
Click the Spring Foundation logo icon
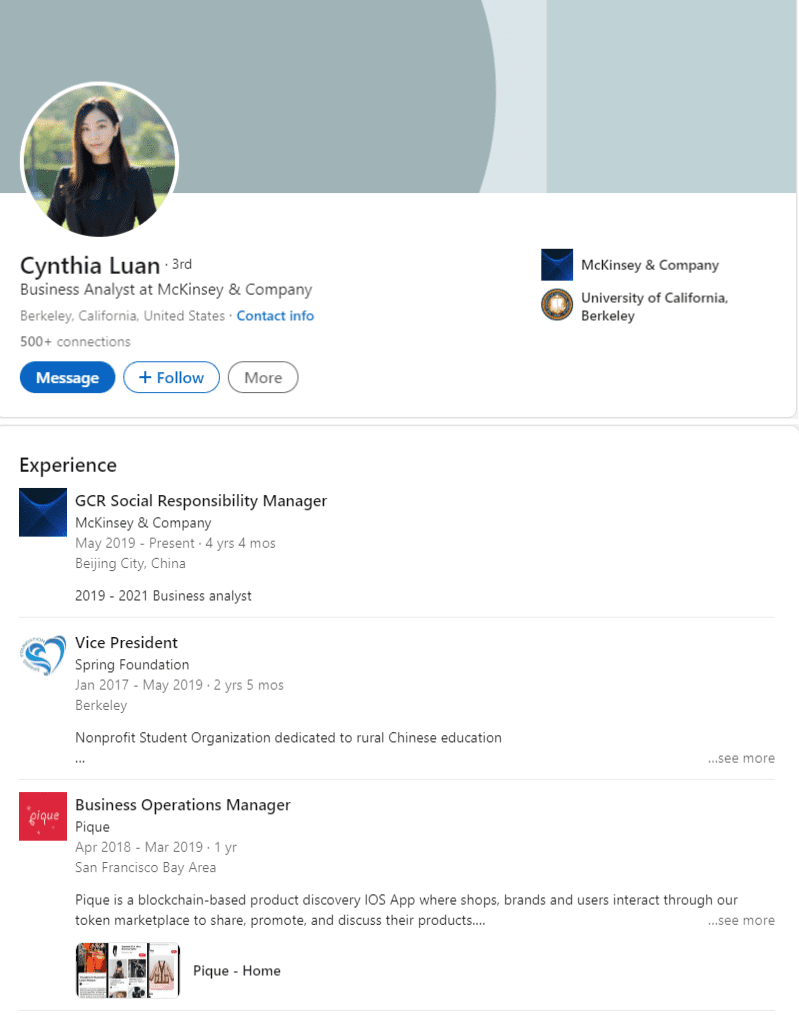click(x=43, y=655)
